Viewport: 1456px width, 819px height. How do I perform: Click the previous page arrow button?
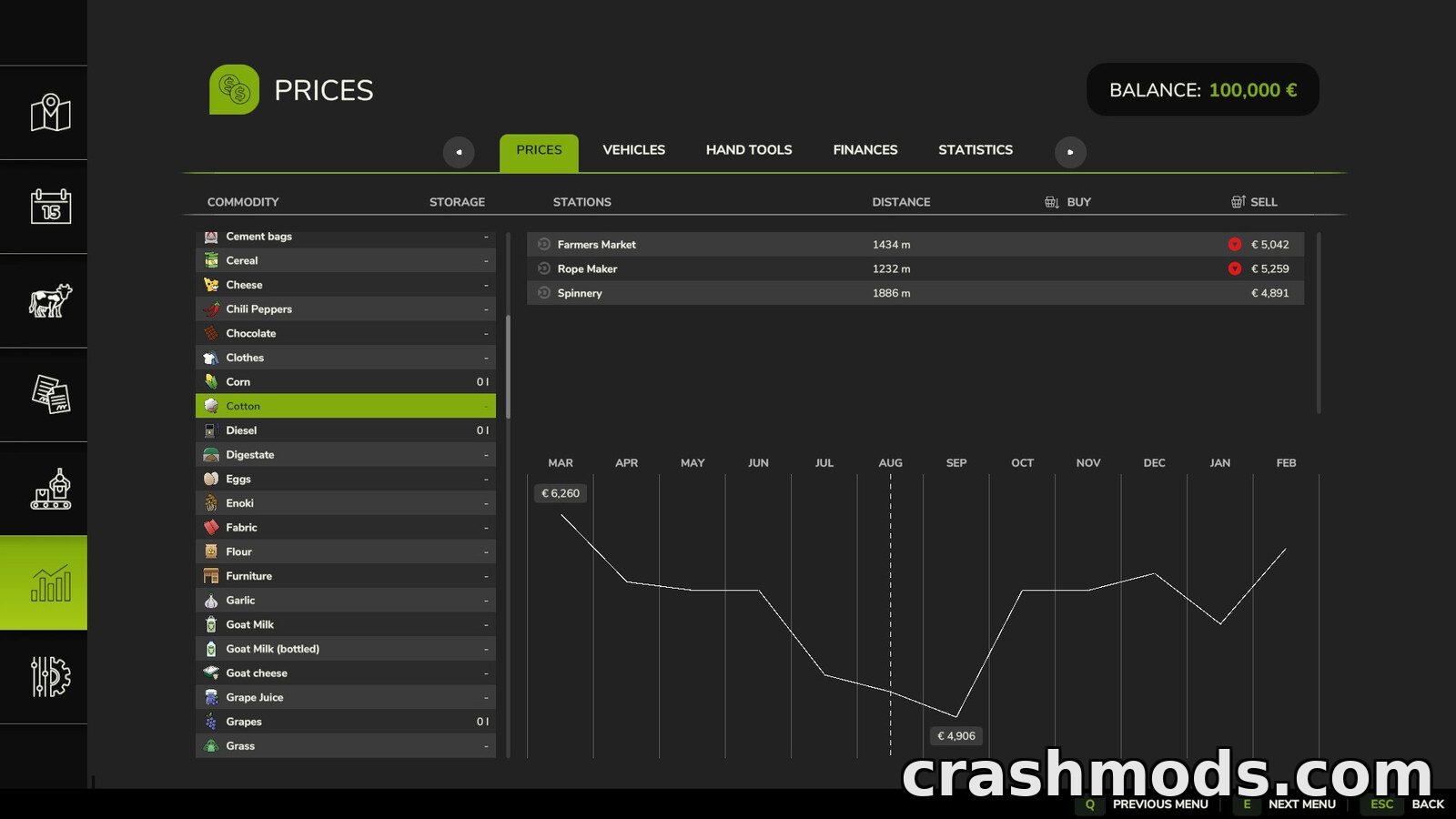pos(459,152)
